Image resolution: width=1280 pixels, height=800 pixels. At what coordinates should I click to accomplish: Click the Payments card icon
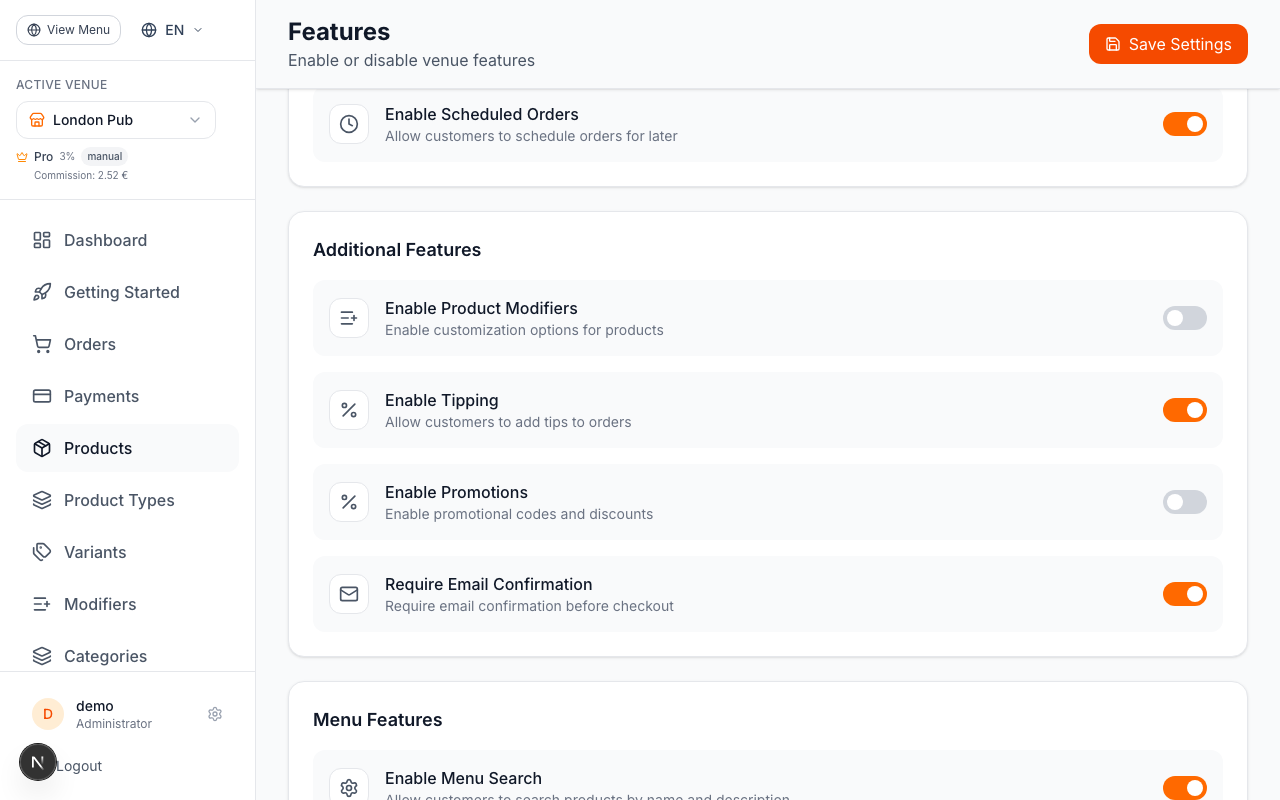[x=41, y=396]
